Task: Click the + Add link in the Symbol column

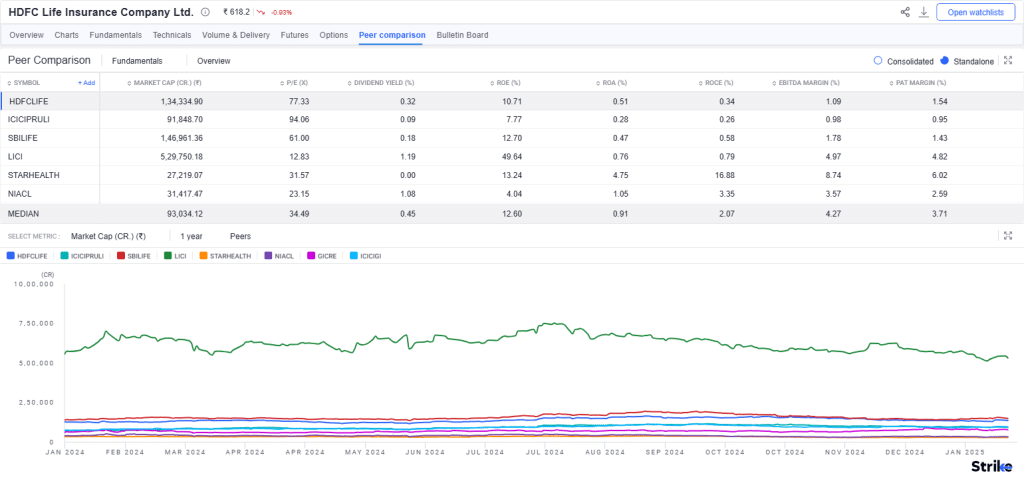Action: 87,83
